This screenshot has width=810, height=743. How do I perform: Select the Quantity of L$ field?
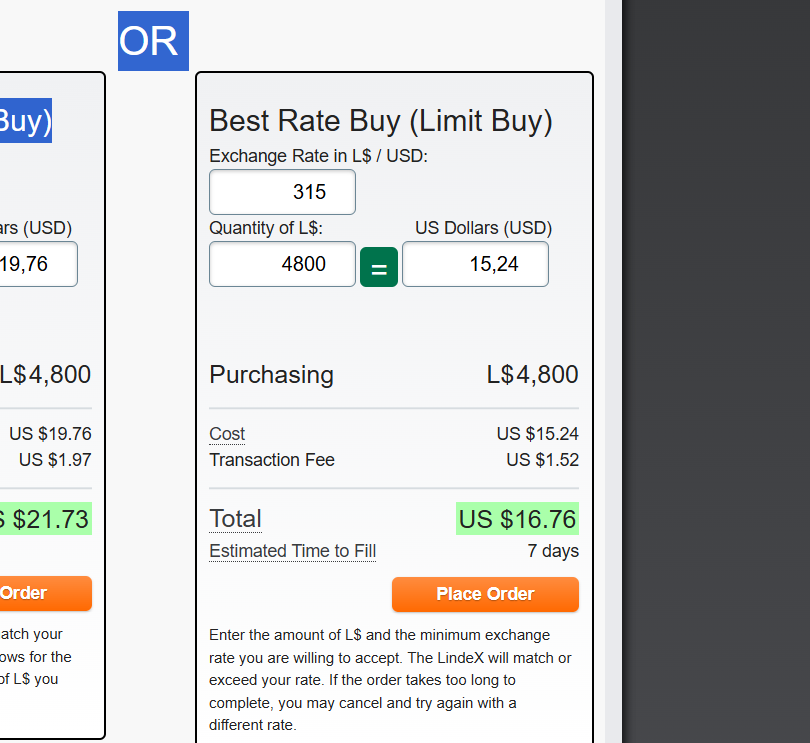coord(282,264)
